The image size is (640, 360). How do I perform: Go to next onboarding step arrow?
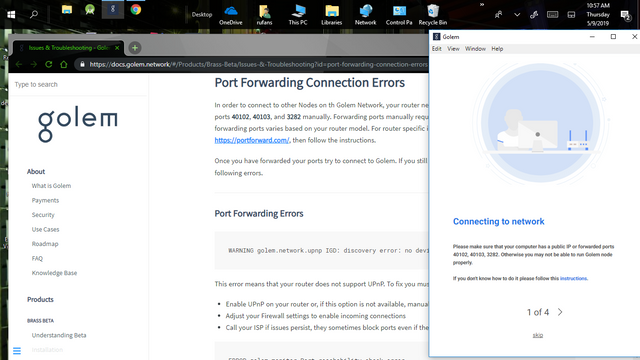tap(560, 312)
